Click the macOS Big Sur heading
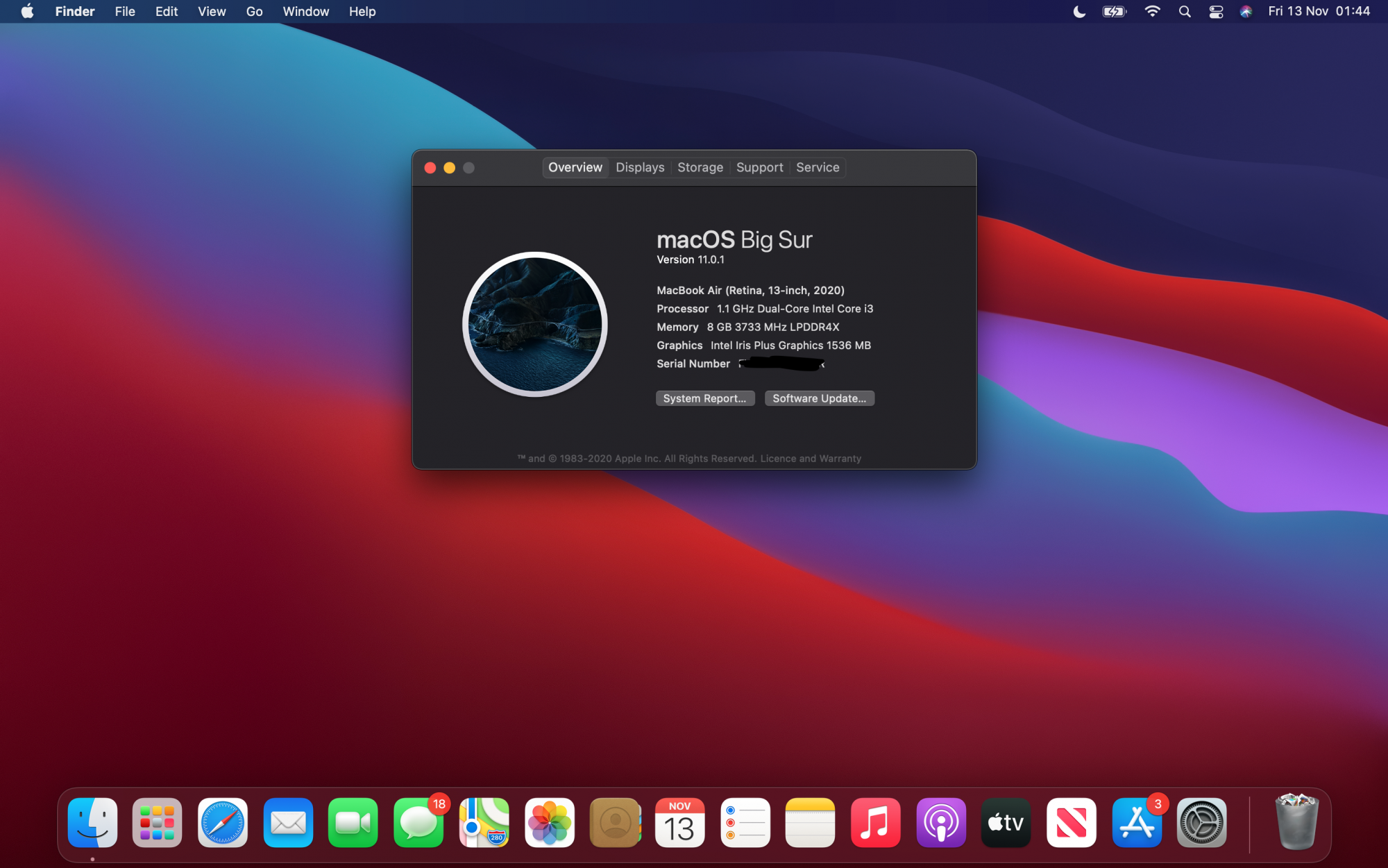The width and height of the screenshot is (1388, 868). point(734,240)
